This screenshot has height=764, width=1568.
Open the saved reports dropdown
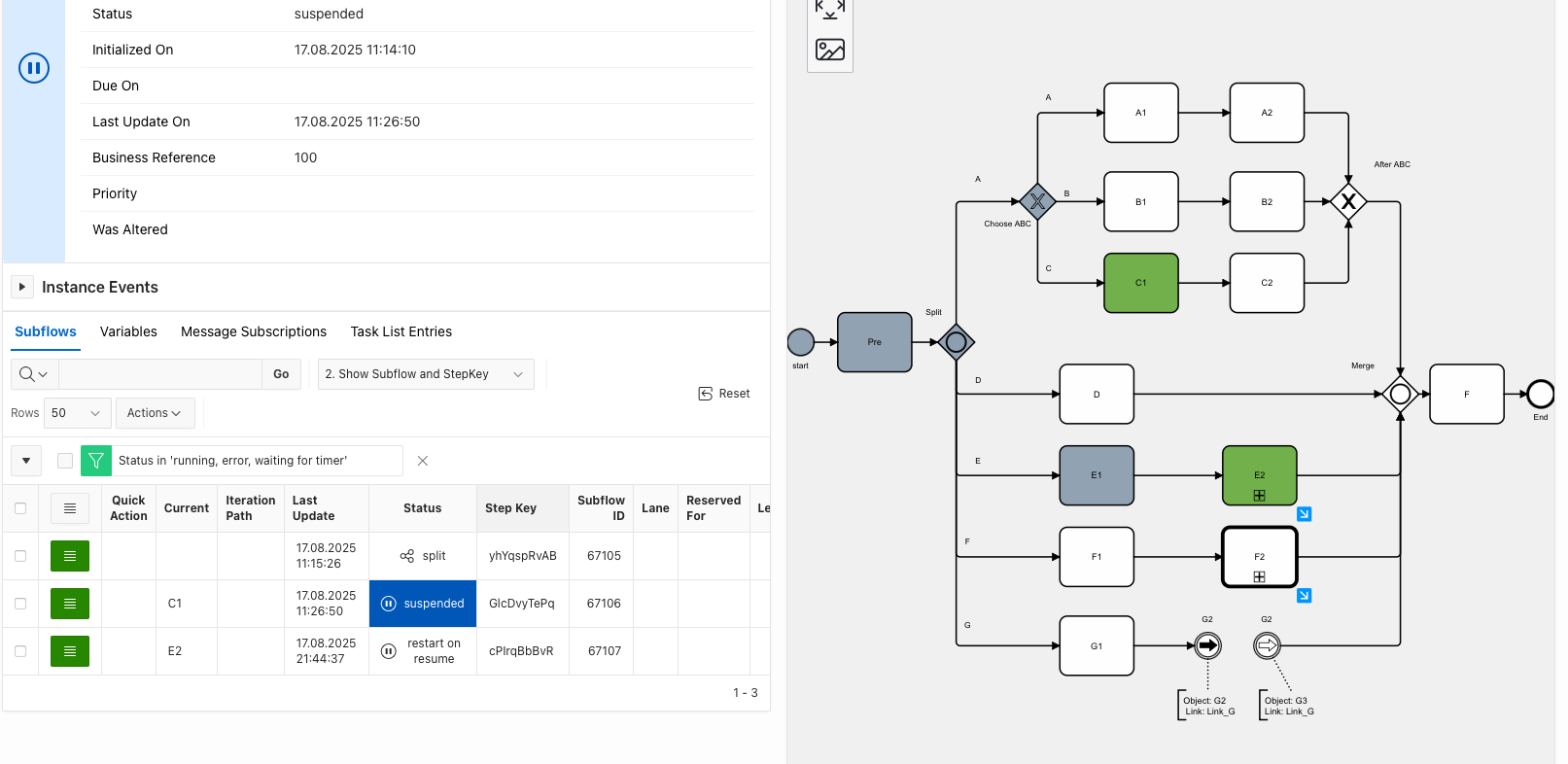(x=426, y=374)
